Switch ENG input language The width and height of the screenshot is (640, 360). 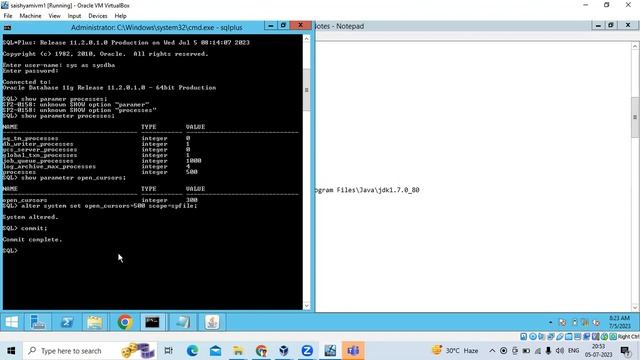[573, 351]
